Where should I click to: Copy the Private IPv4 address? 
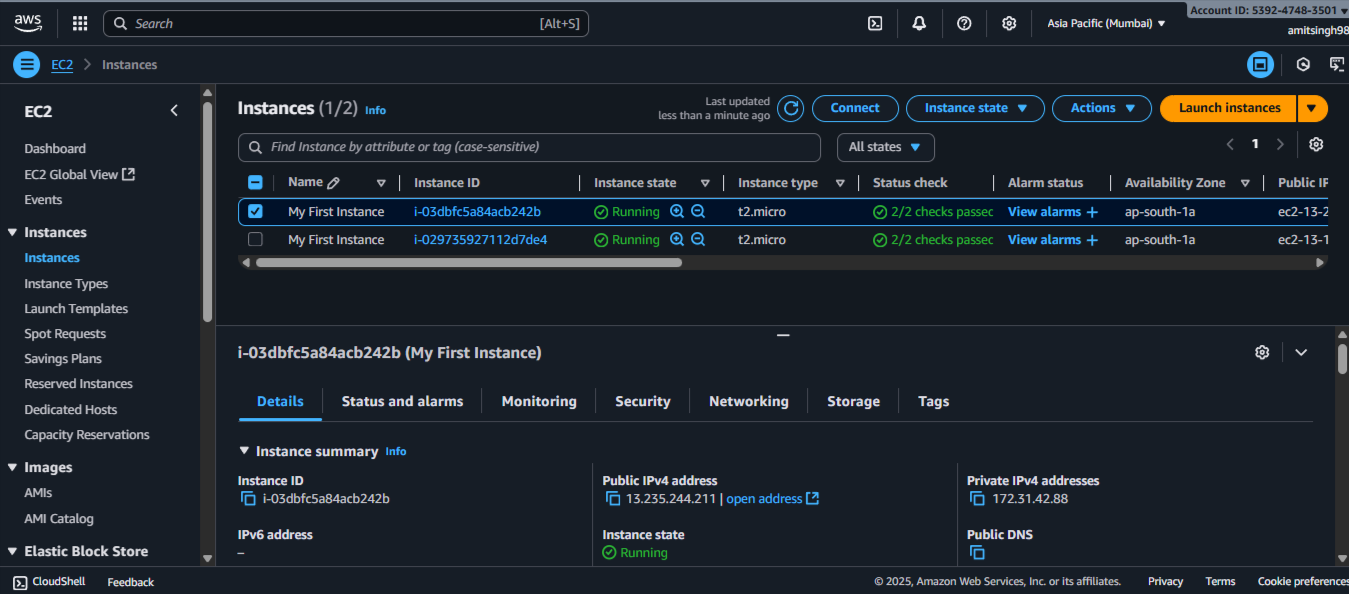point(978,498)
